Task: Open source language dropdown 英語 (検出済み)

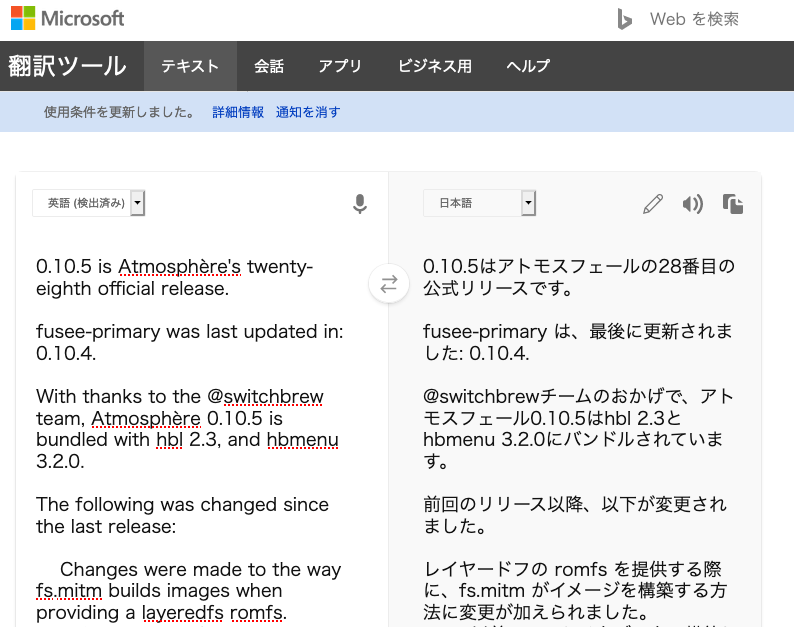Action: click(x=89, y=203)
